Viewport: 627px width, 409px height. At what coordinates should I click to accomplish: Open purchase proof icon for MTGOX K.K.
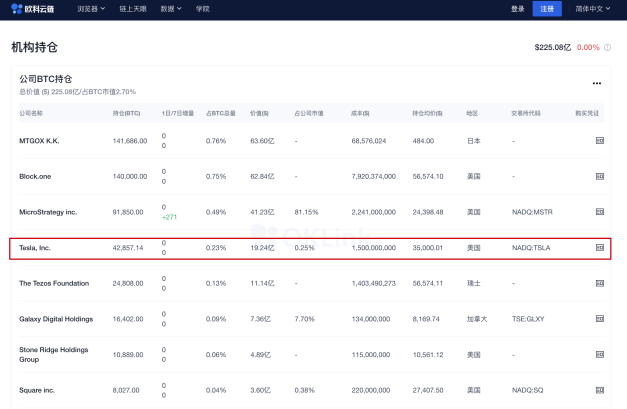599,140
